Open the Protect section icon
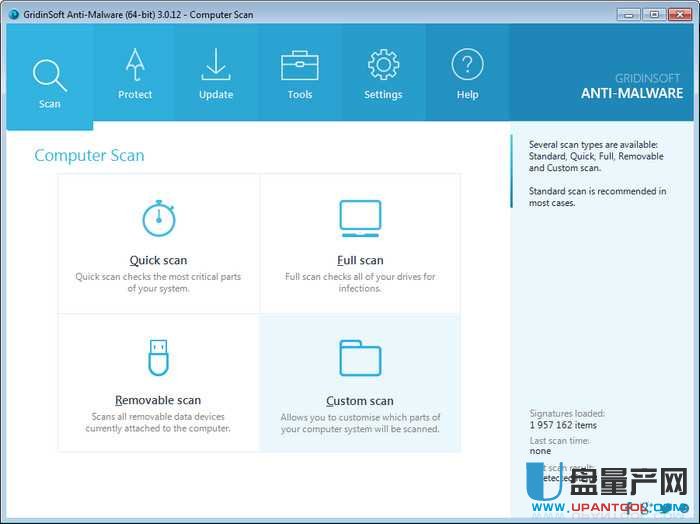The height and width of the screenshot is (524, 700). pos(135,67)
